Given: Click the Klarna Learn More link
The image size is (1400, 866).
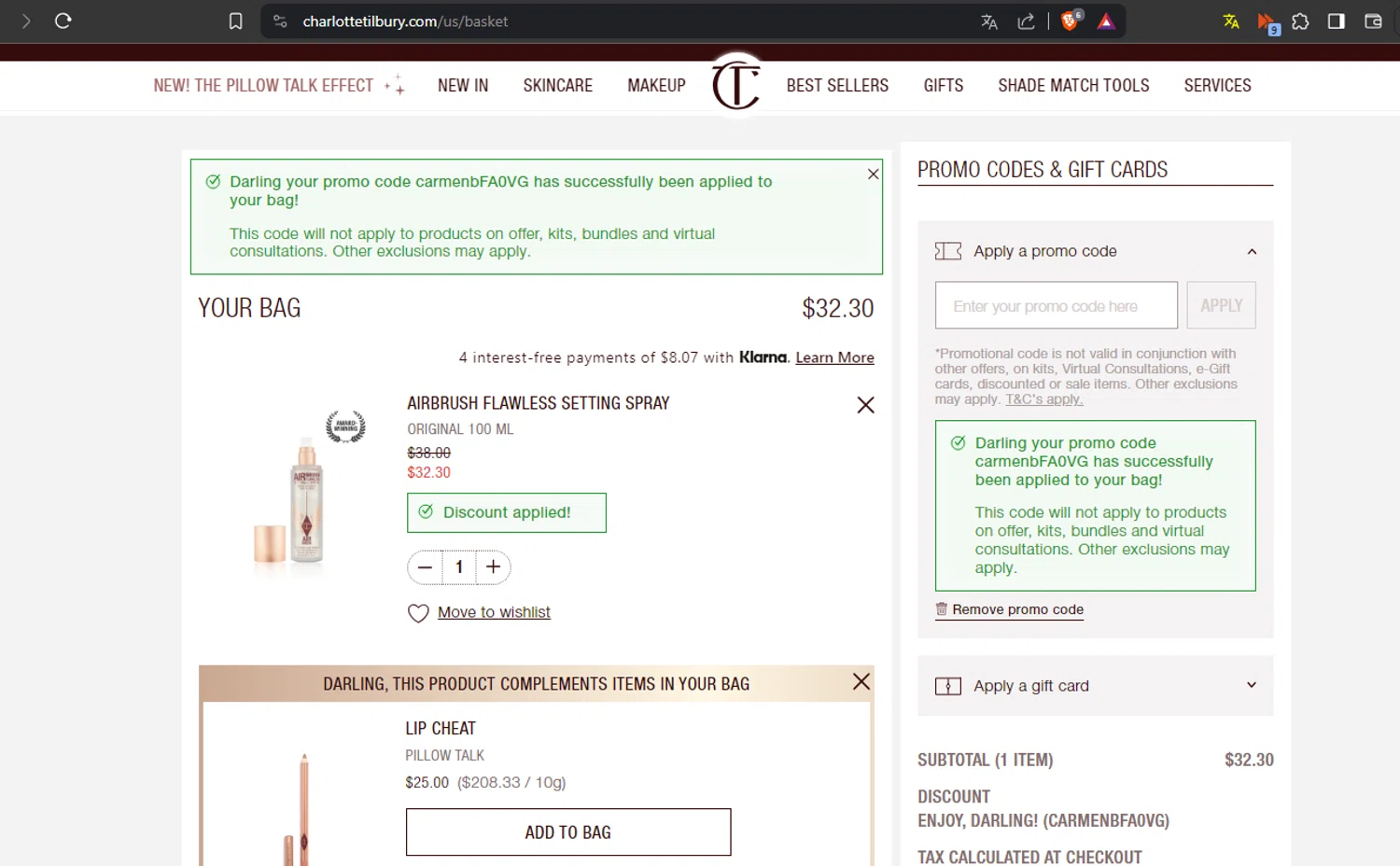Looking at the screenshot, I should pyautogui.click(x=834, y=357).
